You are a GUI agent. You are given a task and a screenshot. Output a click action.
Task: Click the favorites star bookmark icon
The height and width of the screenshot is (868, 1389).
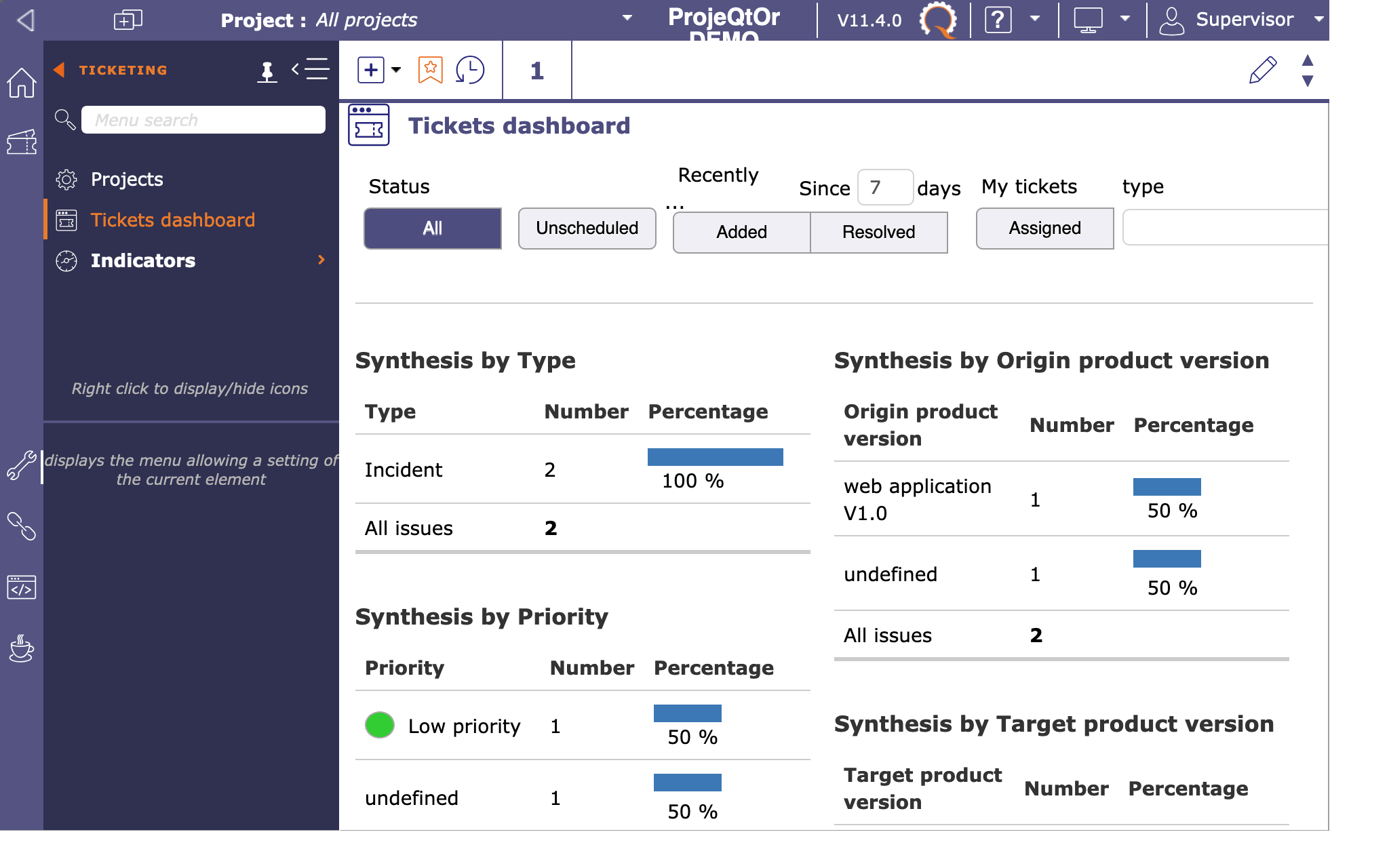(430, 70)
